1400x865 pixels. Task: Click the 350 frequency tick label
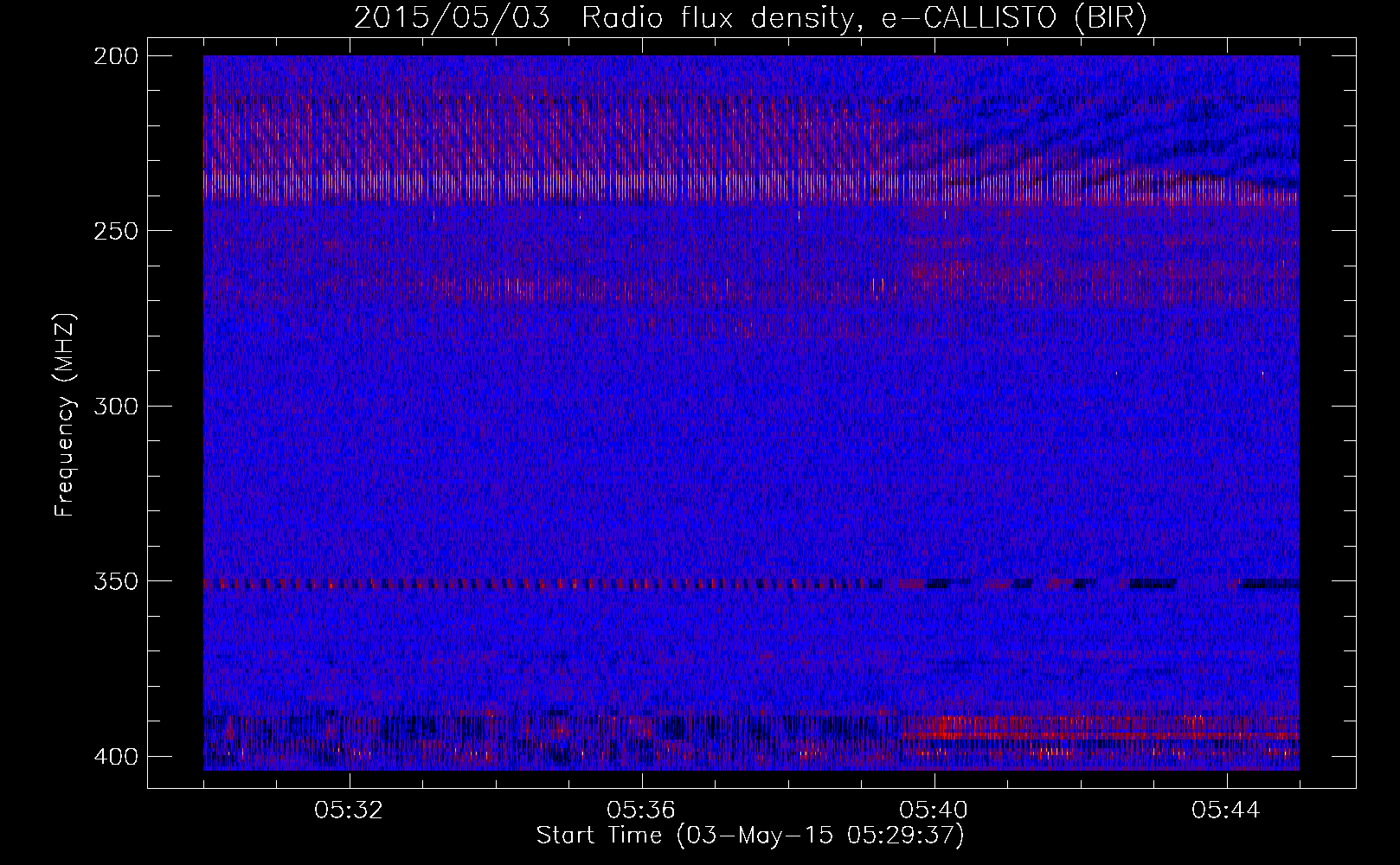pos(115,580)
